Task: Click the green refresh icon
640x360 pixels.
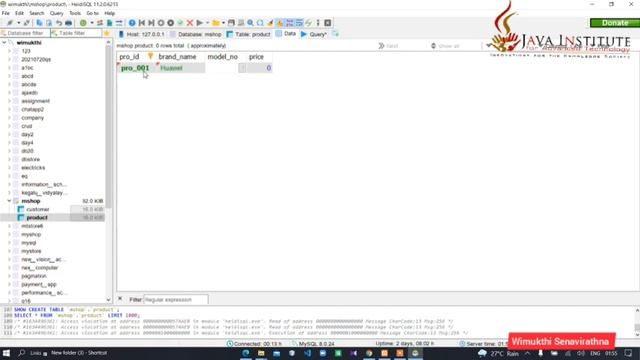Action: click(x=83, y=23)
